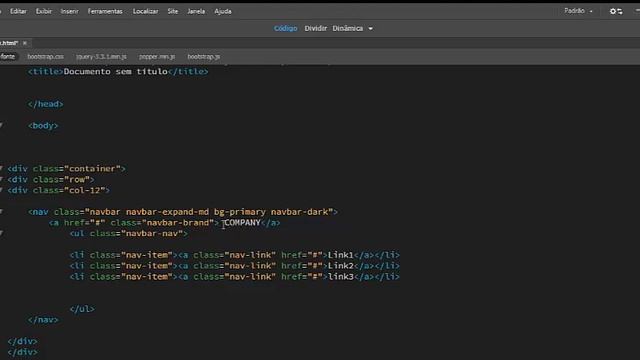
Task: Click the Link1 anchor text
Action: click(340, 255)
